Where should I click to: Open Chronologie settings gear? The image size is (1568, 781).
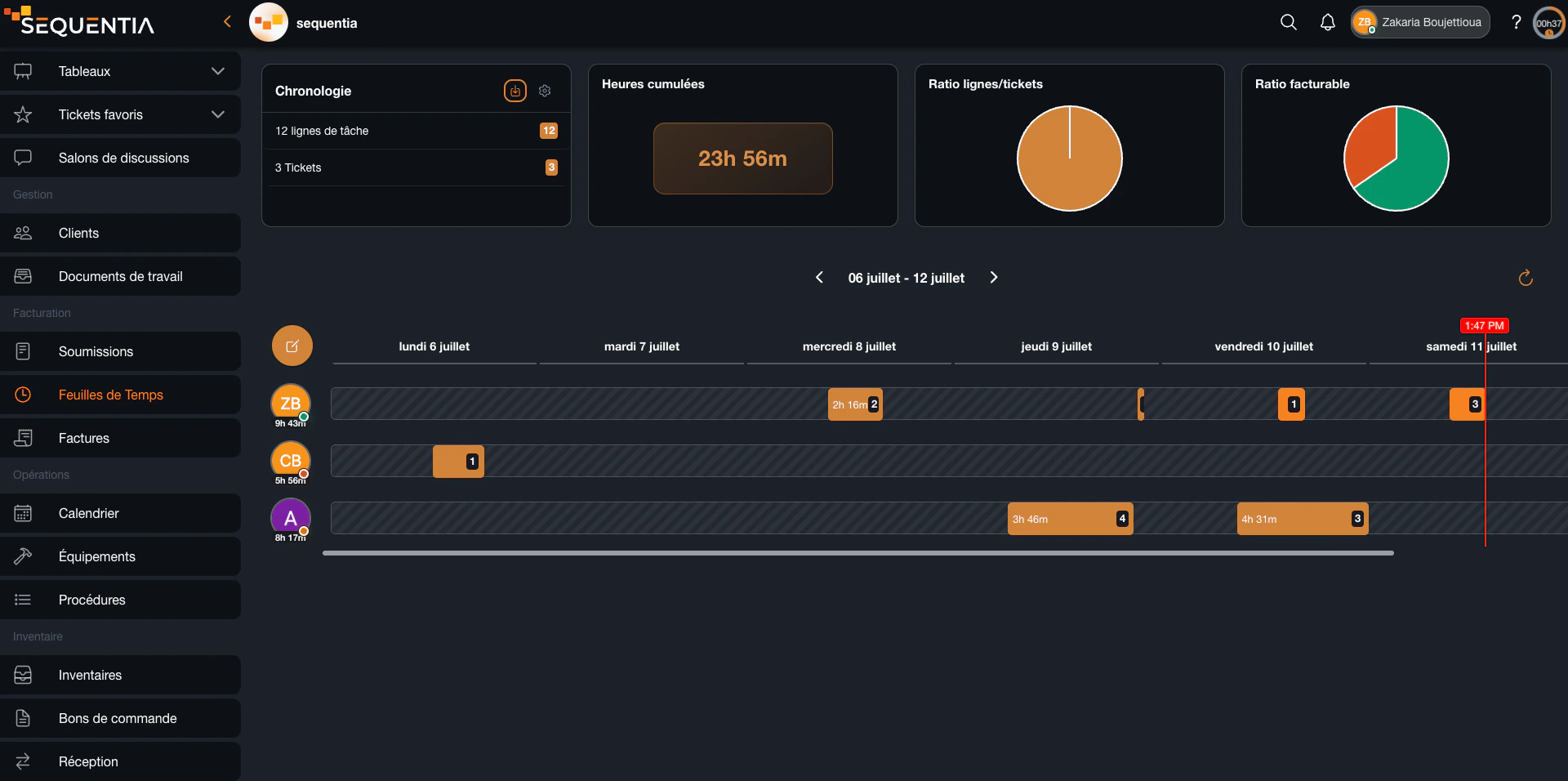click(545, 91)
